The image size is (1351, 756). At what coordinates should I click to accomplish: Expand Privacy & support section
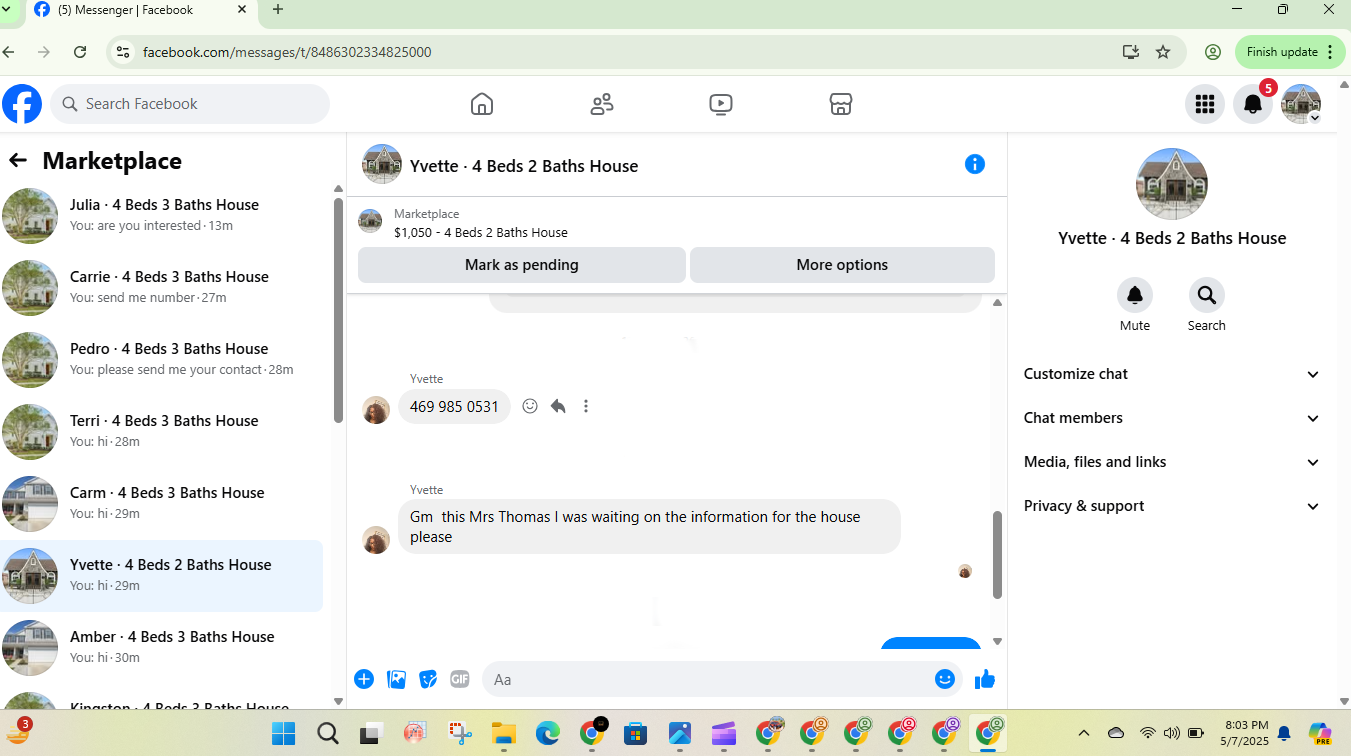(x=1172, y=506)
